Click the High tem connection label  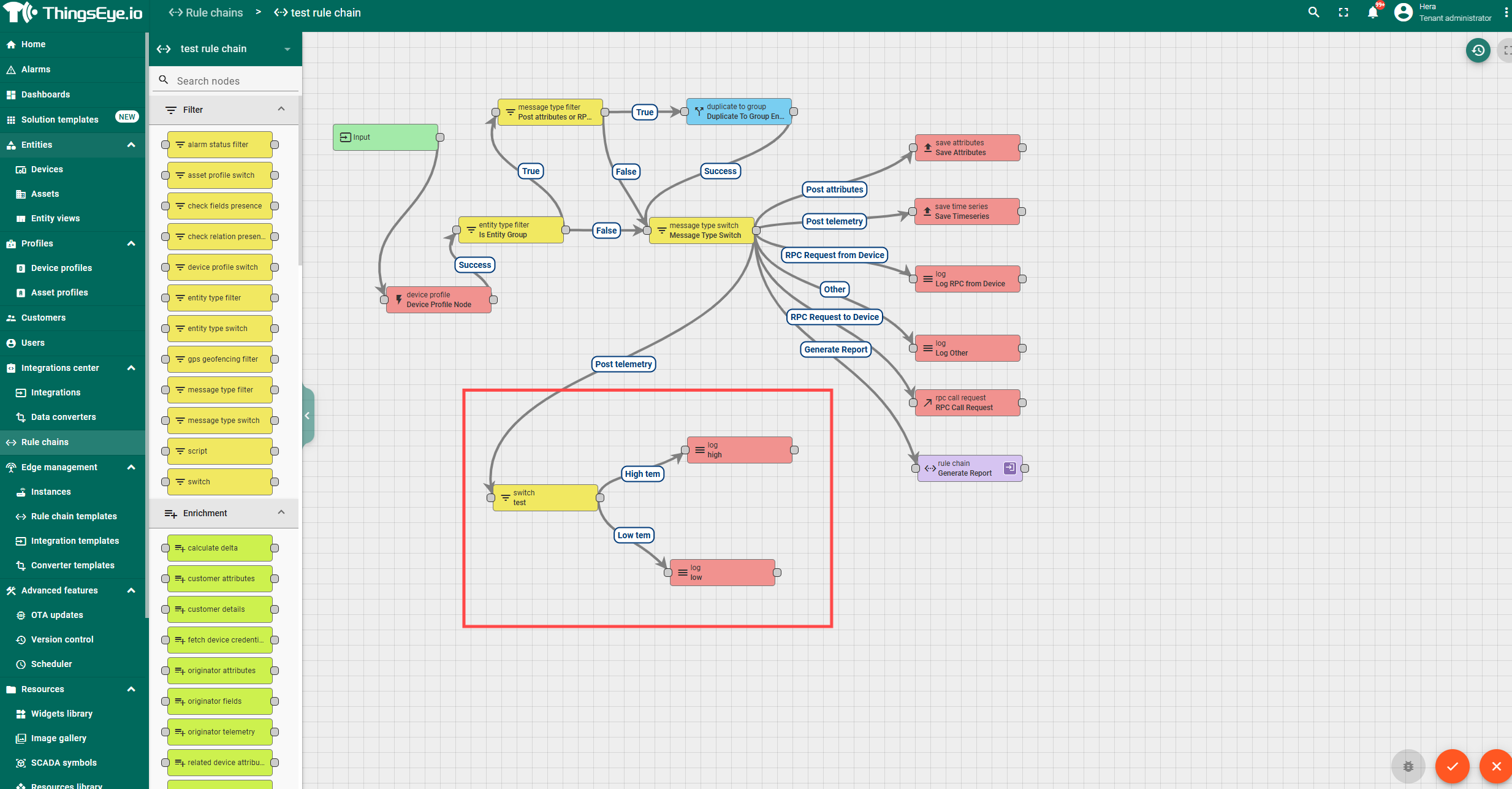point(642,474)
